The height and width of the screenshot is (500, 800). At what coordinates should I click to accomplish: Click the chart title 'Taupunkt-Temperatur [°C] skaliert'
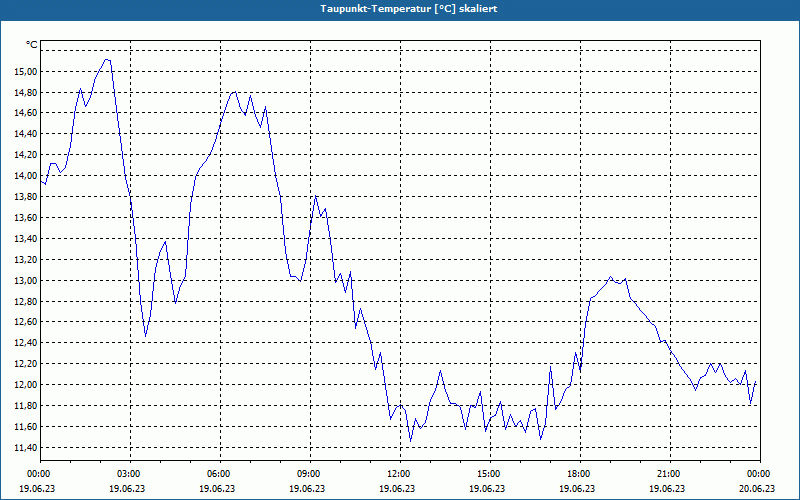pos(409,9)
